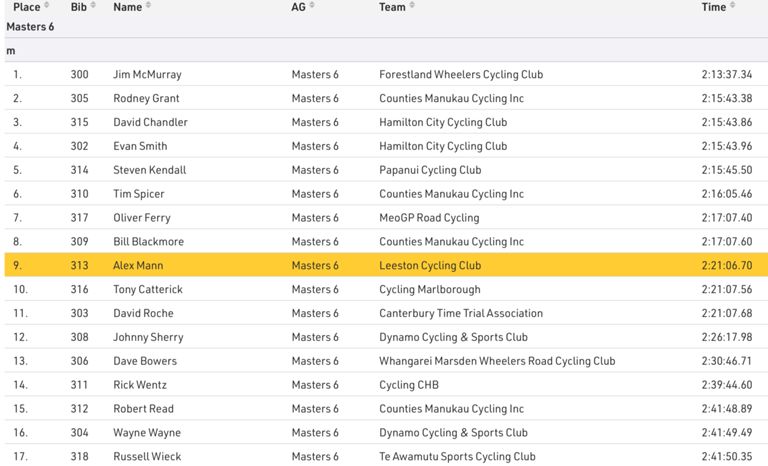Select time 2:30:46.71
Screen dimensions: 768x466
(727, 361)
